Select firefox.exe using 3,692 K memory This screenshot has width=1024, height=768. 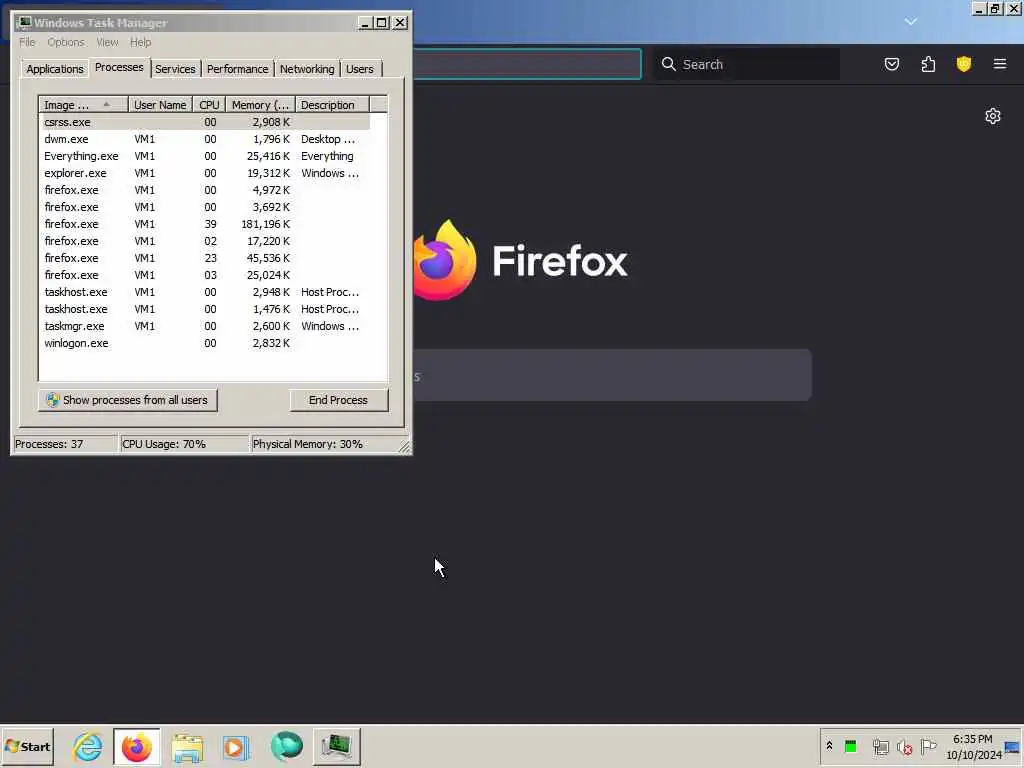[206, 207]
